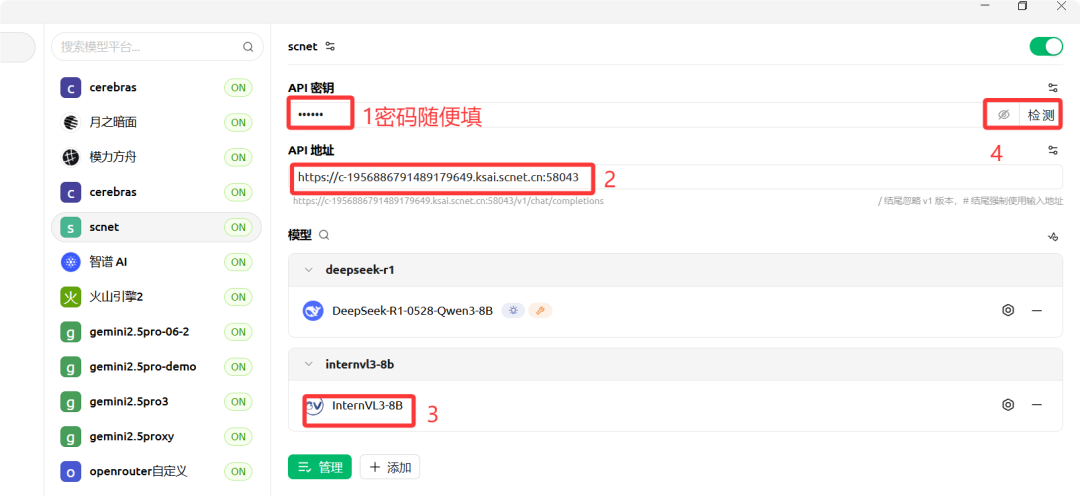Select the 火山引擎2 provider
The image size is (1080, 496).
tap(156, 297)
